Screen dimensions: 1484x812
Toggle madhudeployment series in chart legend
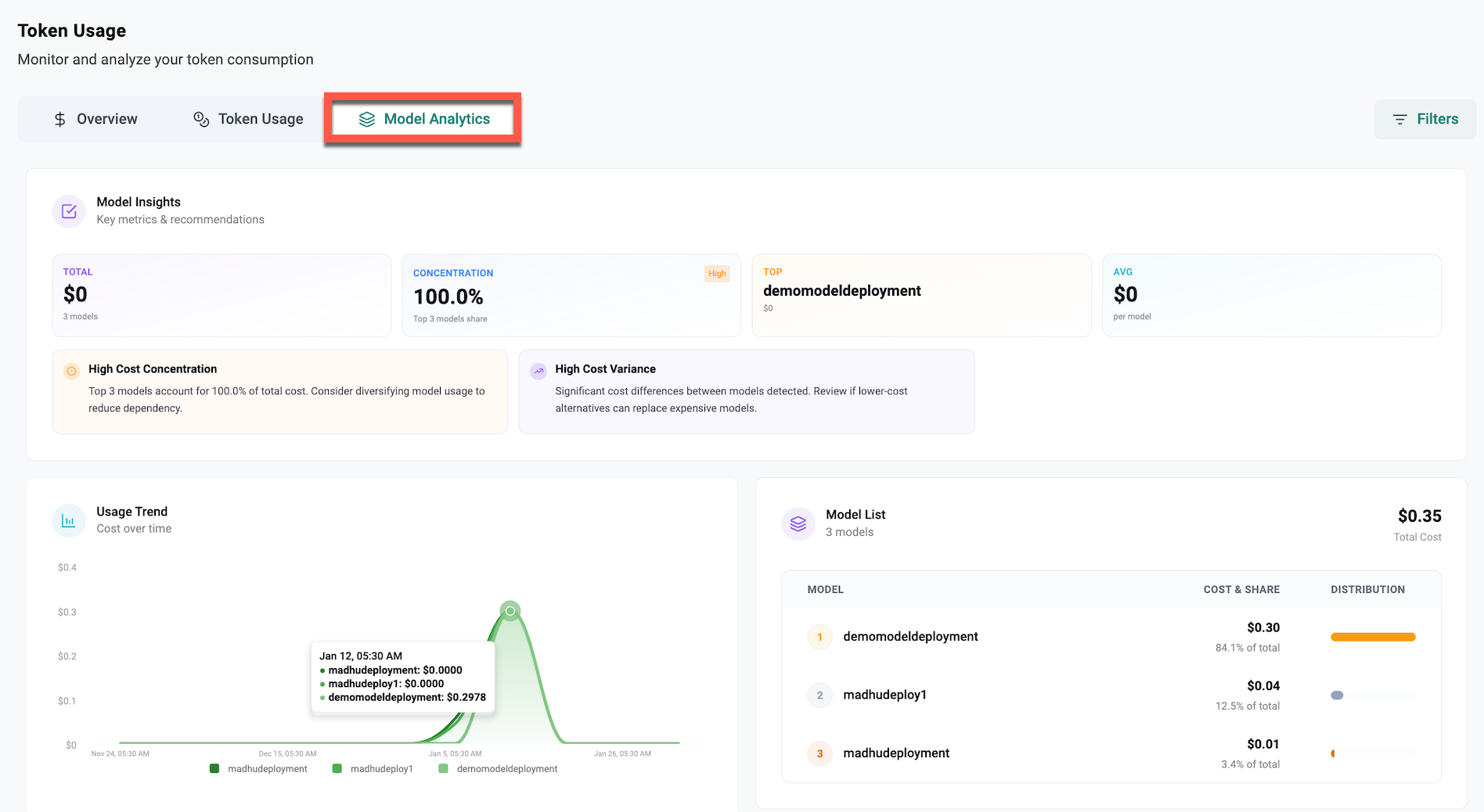tap(259, 769)
